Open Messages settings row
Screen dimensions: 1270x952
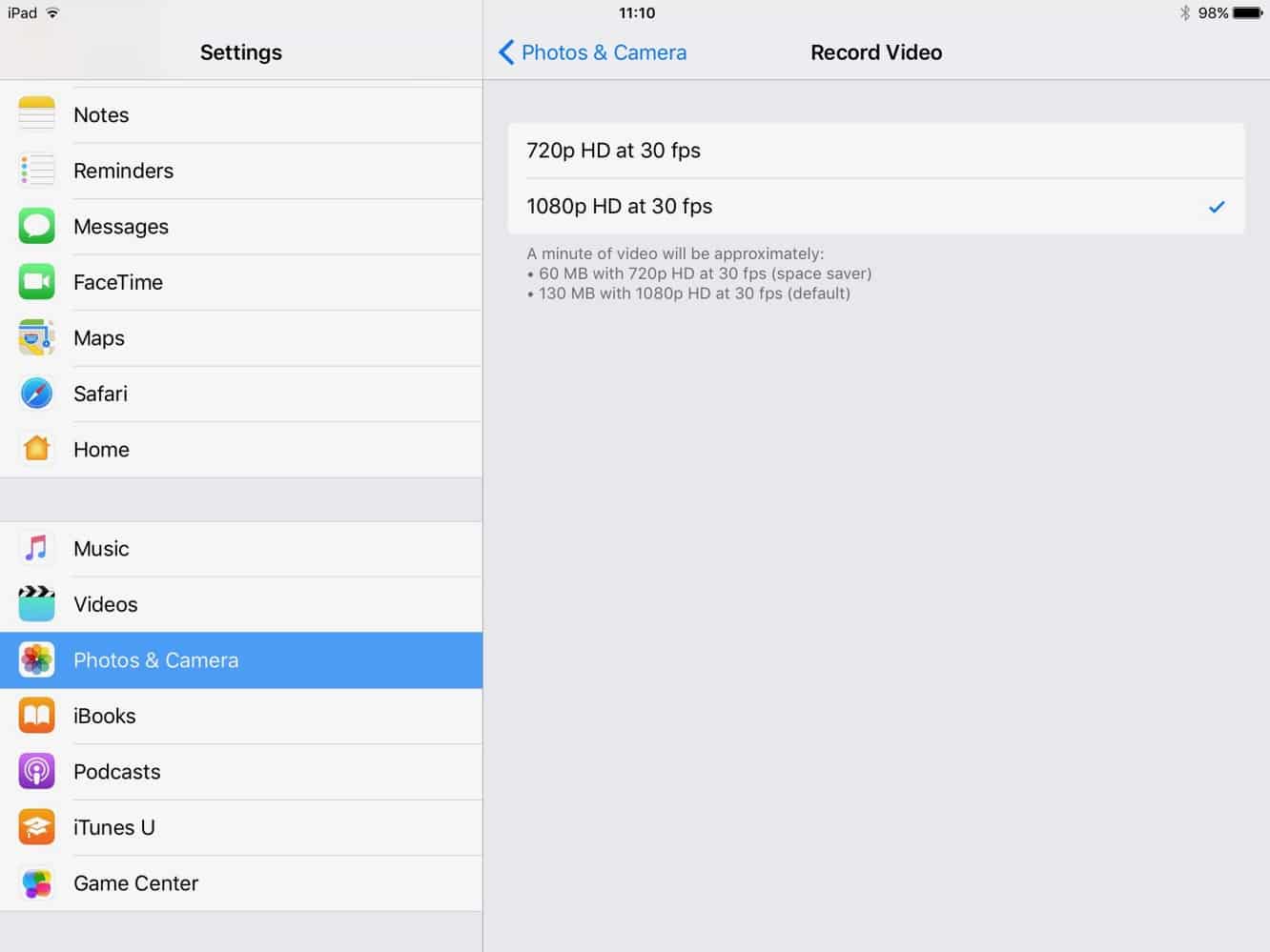241,226
